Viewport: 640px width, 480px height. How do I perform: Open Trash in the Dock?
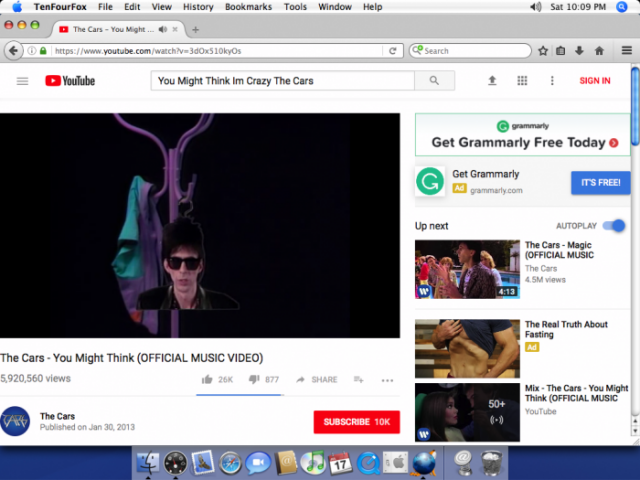click(x=491, y=463)
